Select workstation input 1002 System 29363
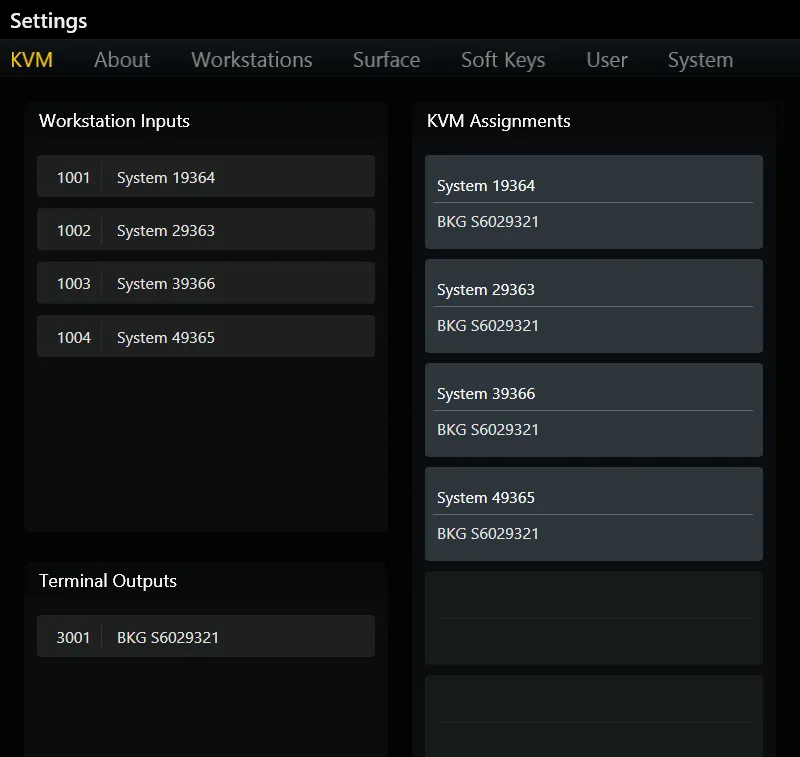Screen dimensions: 800x757 (x=206, y=230)
